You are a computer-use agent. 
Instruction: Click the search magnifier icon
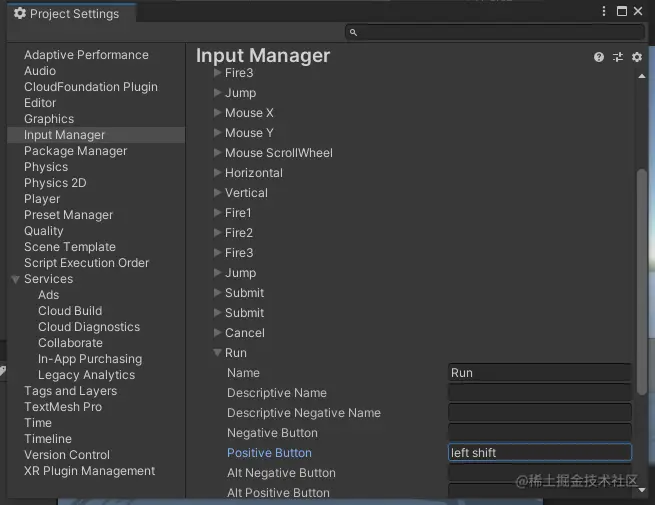click(353, 33)
